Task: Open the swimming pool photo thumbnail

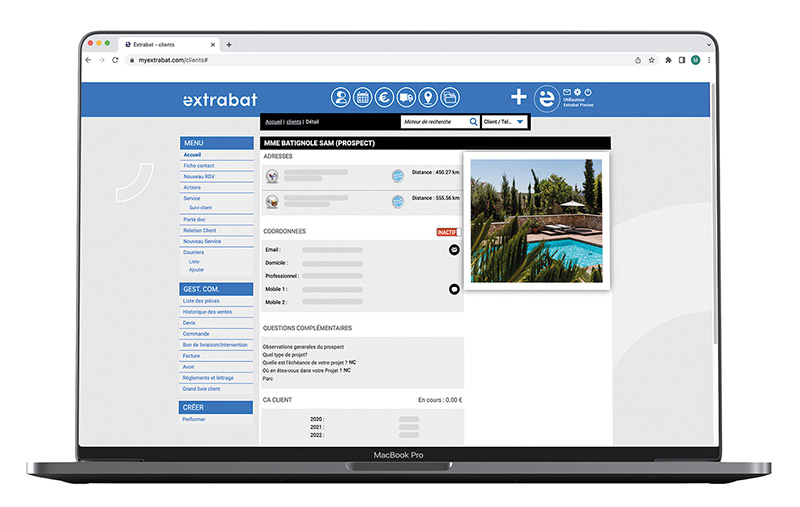Action: [536, 221]
